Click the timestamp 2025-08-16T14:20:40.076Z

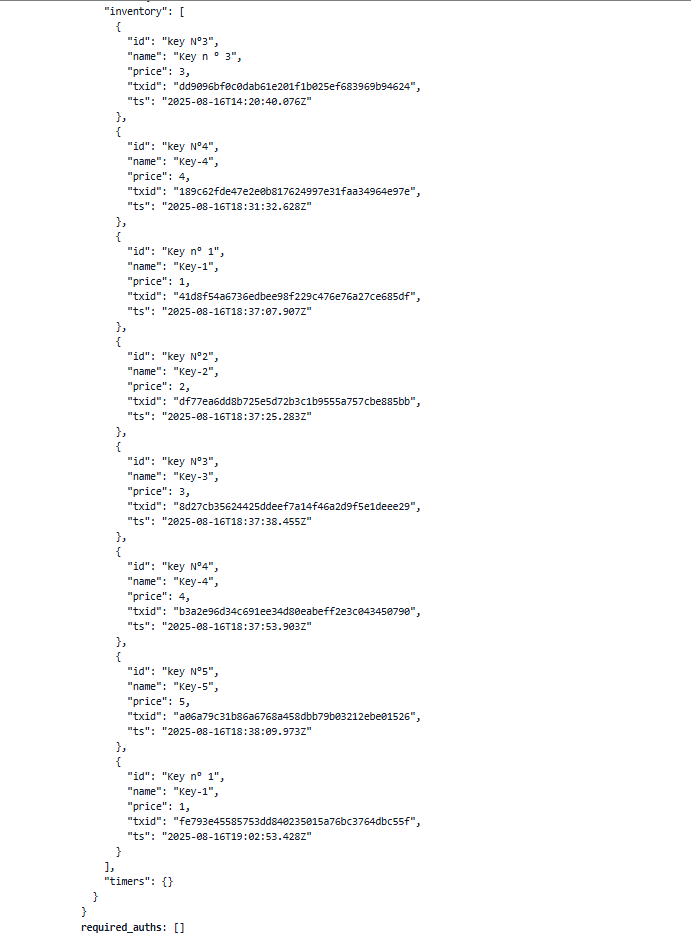pos(237,101)
